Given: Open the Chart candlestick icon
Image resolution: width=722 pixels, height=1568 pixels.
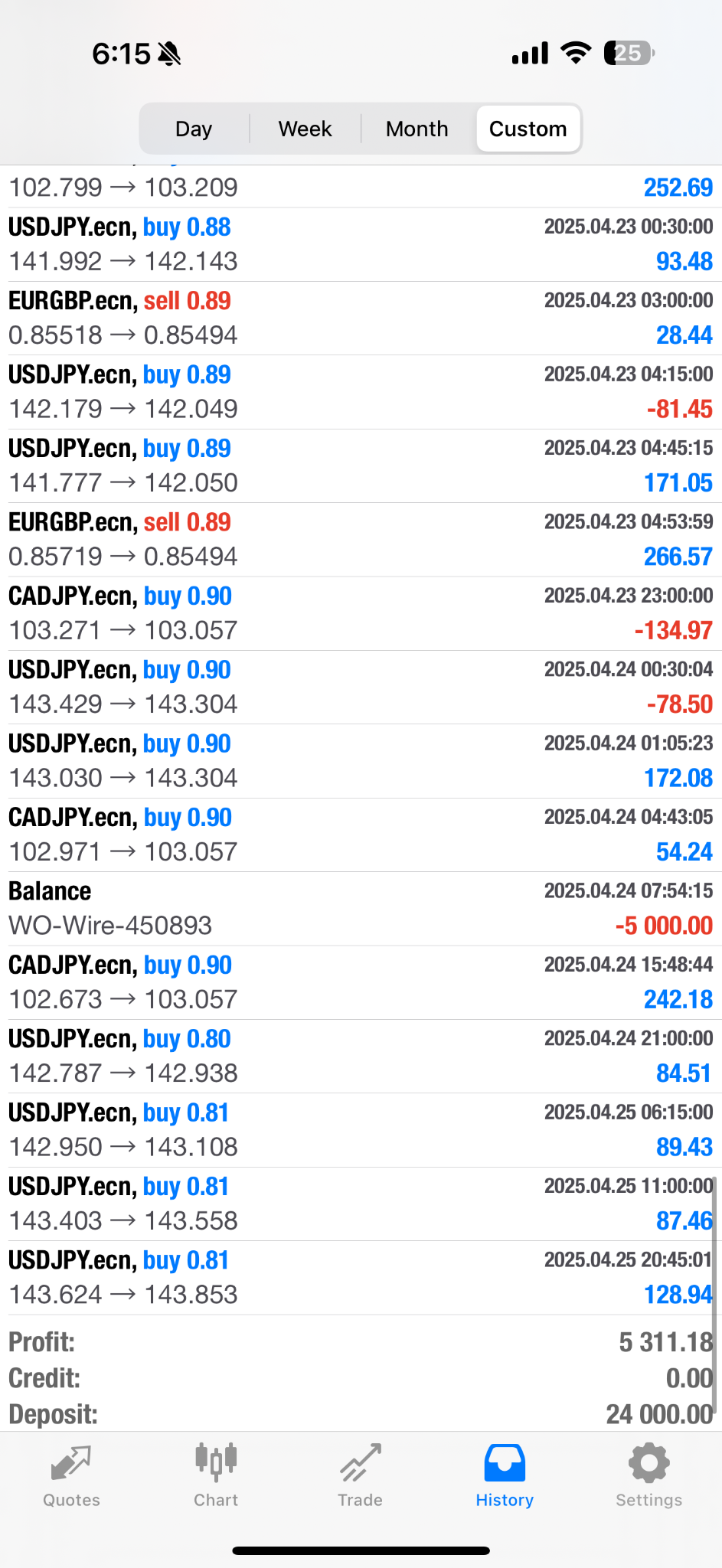Looking at the screenshot, I should coord(216,1462).
